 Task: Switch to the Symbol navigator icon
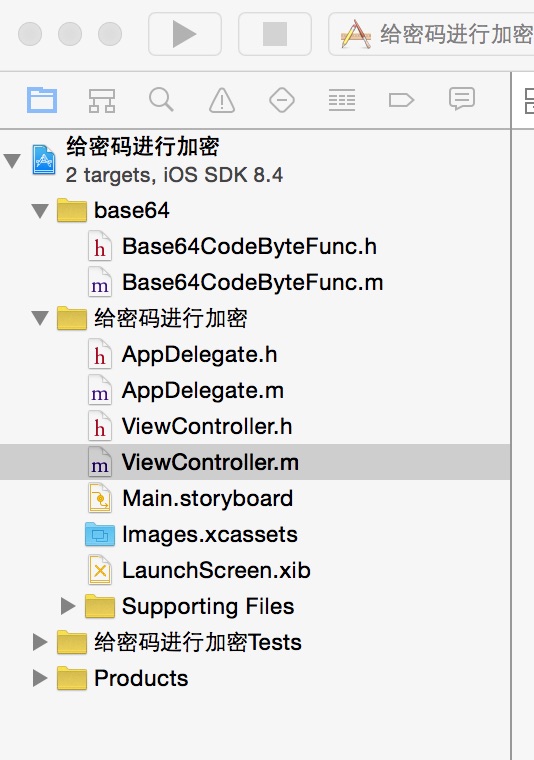click(102, 100)
